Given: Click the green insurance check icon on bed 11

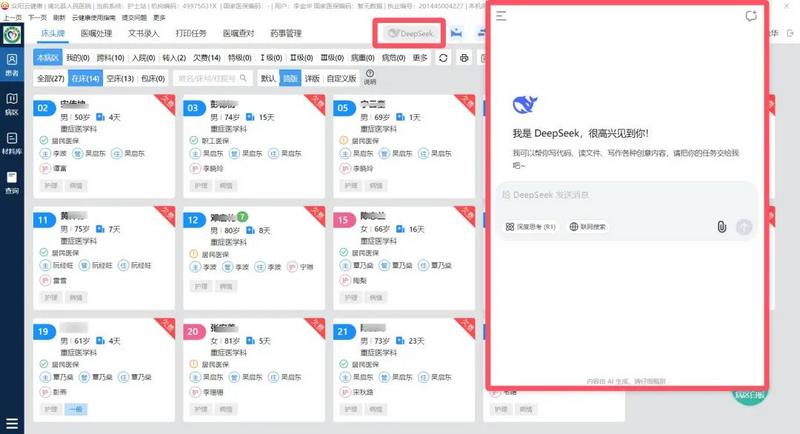Looking at the screenshot, I should 44,252.
